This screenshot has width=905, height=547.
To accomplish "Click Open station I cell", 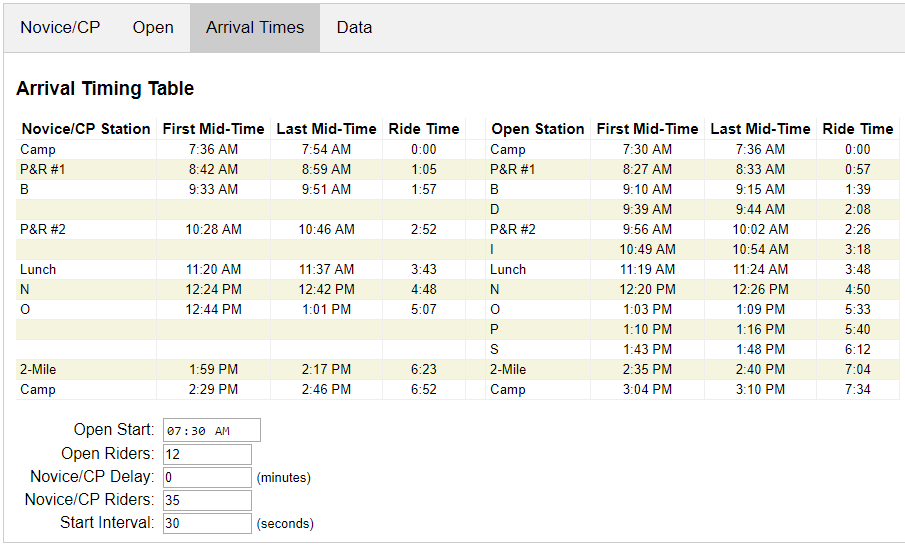I will click(x=538, y=249).
